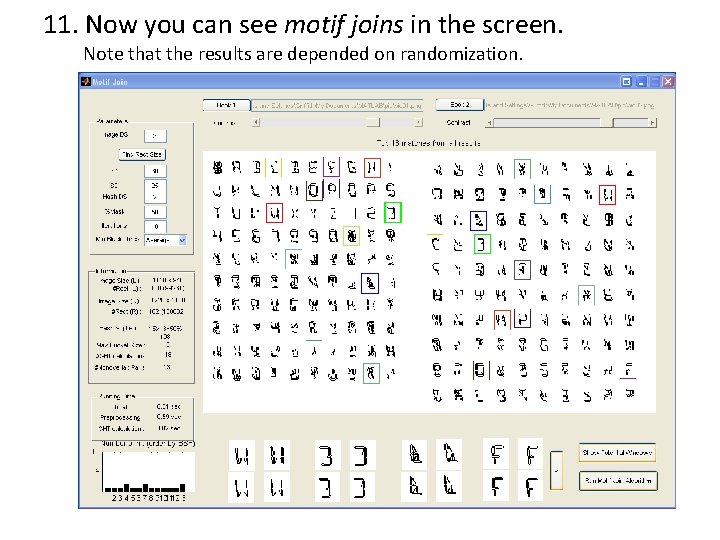Screen dimensions: 720x540
Task: Minimize the Motif Join window
Action: point(641,82)
